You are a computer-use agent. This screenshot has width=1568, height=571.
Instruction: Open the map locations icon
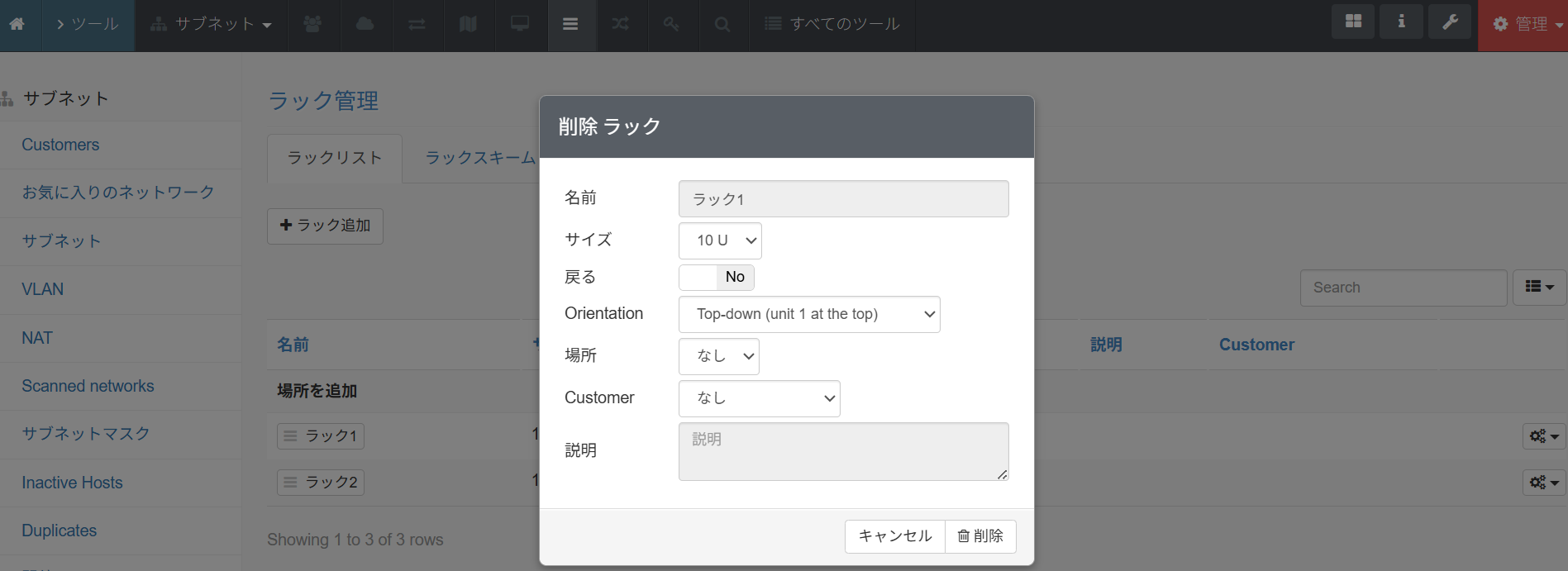tap(468, 24)
